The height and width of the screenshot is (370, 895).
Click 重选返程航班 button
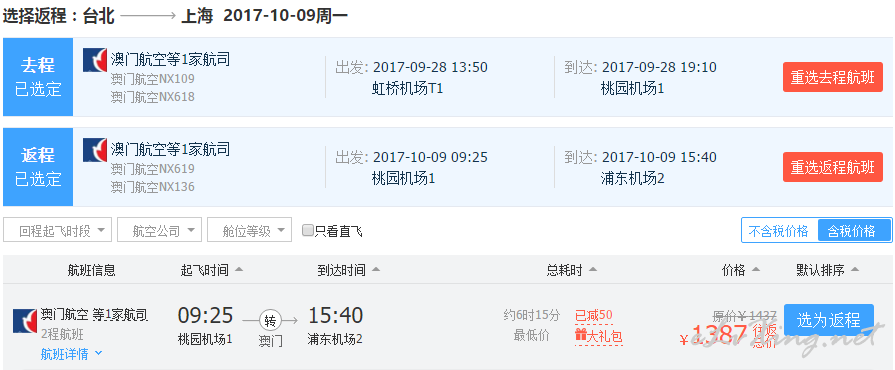832,167
